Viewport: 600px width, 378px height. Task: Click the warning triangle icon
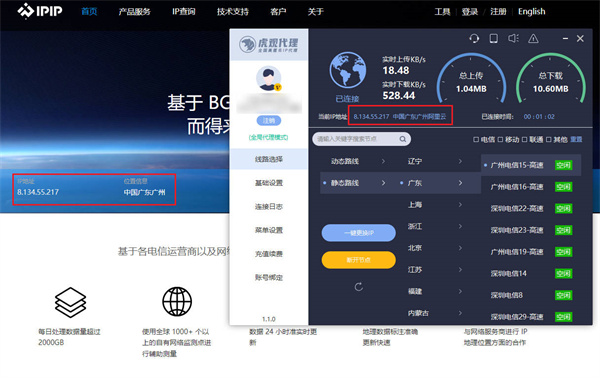pyautogui.click(x=533, y=38)
